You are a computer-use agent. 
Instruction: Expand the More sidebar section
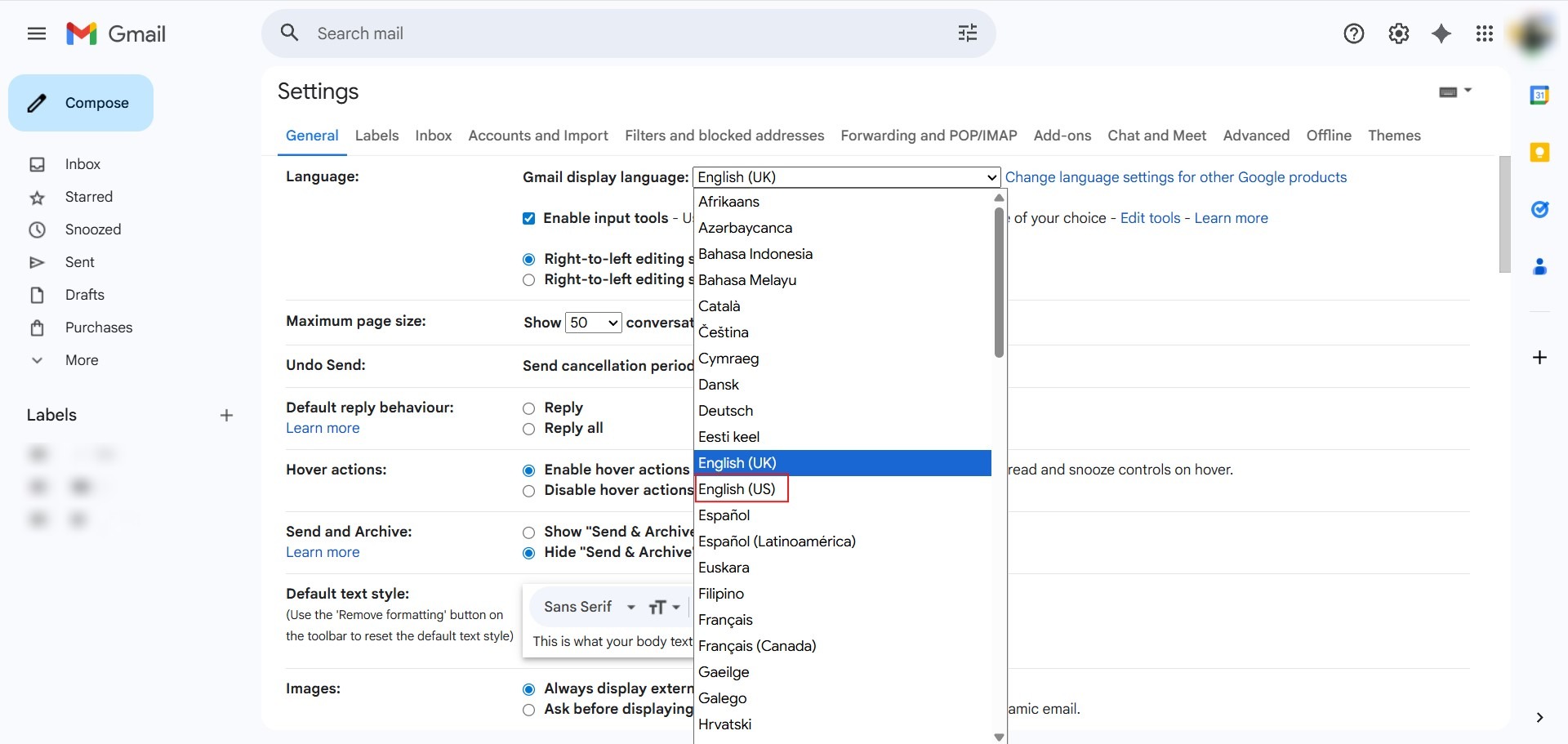[81, 360]
